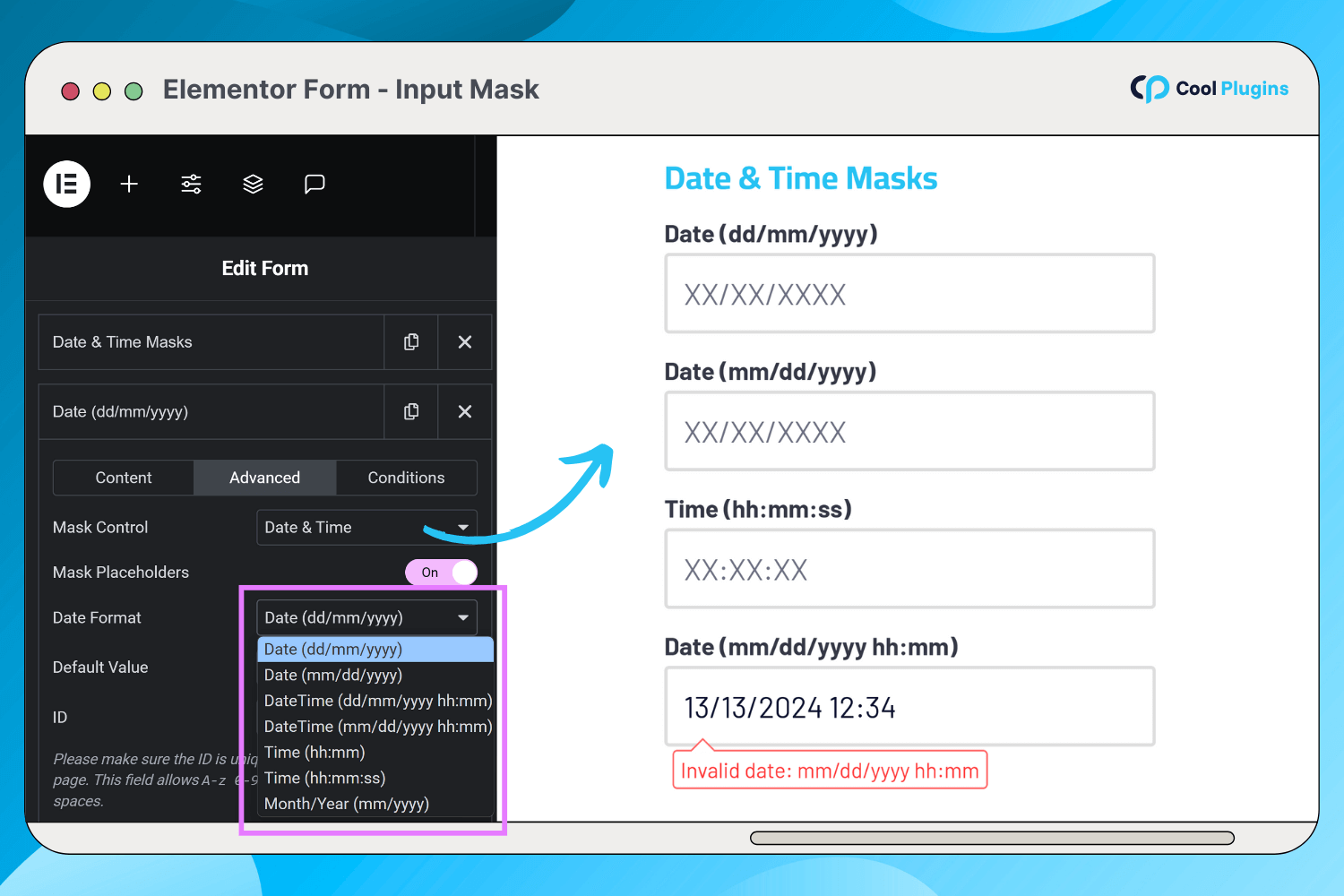Image resolution: width=1344 pixels, height=896 pixels.
Task: Remove the Date & Time Masks item
Action: (465, 342)
